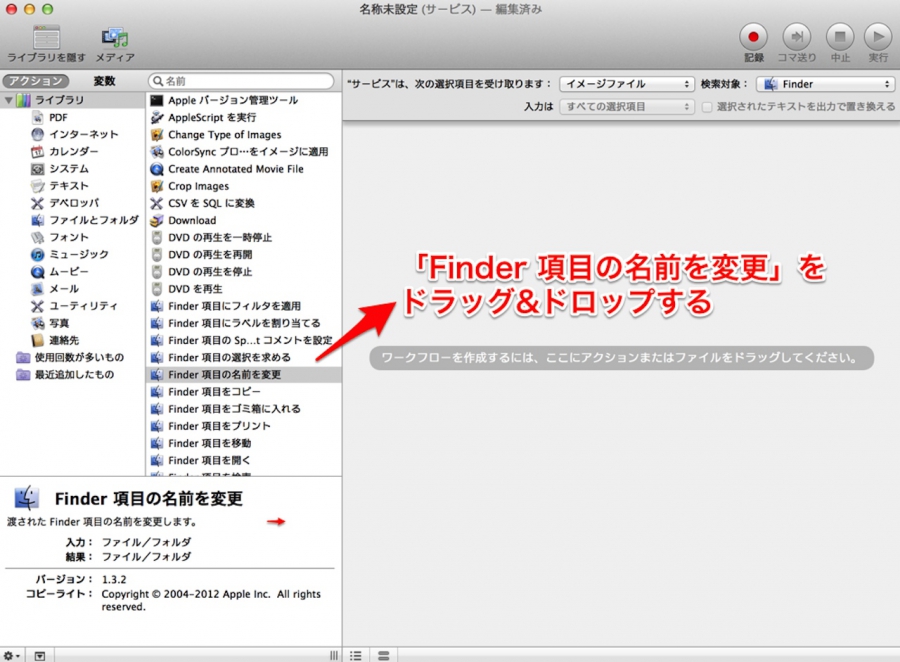This screenshot has height=662, width=900.
Task: Click the green zoom window button
Action: click(x=48, y=9)
